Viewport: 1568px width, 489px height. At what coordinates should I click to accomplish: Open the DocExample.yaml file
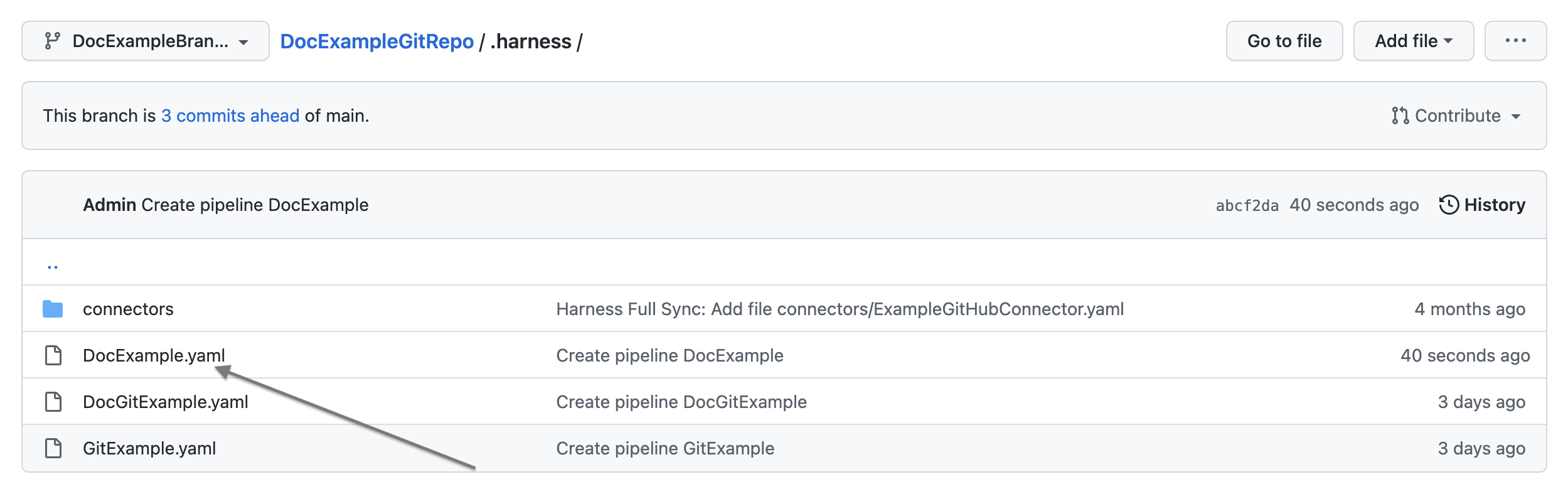point(154,355)
